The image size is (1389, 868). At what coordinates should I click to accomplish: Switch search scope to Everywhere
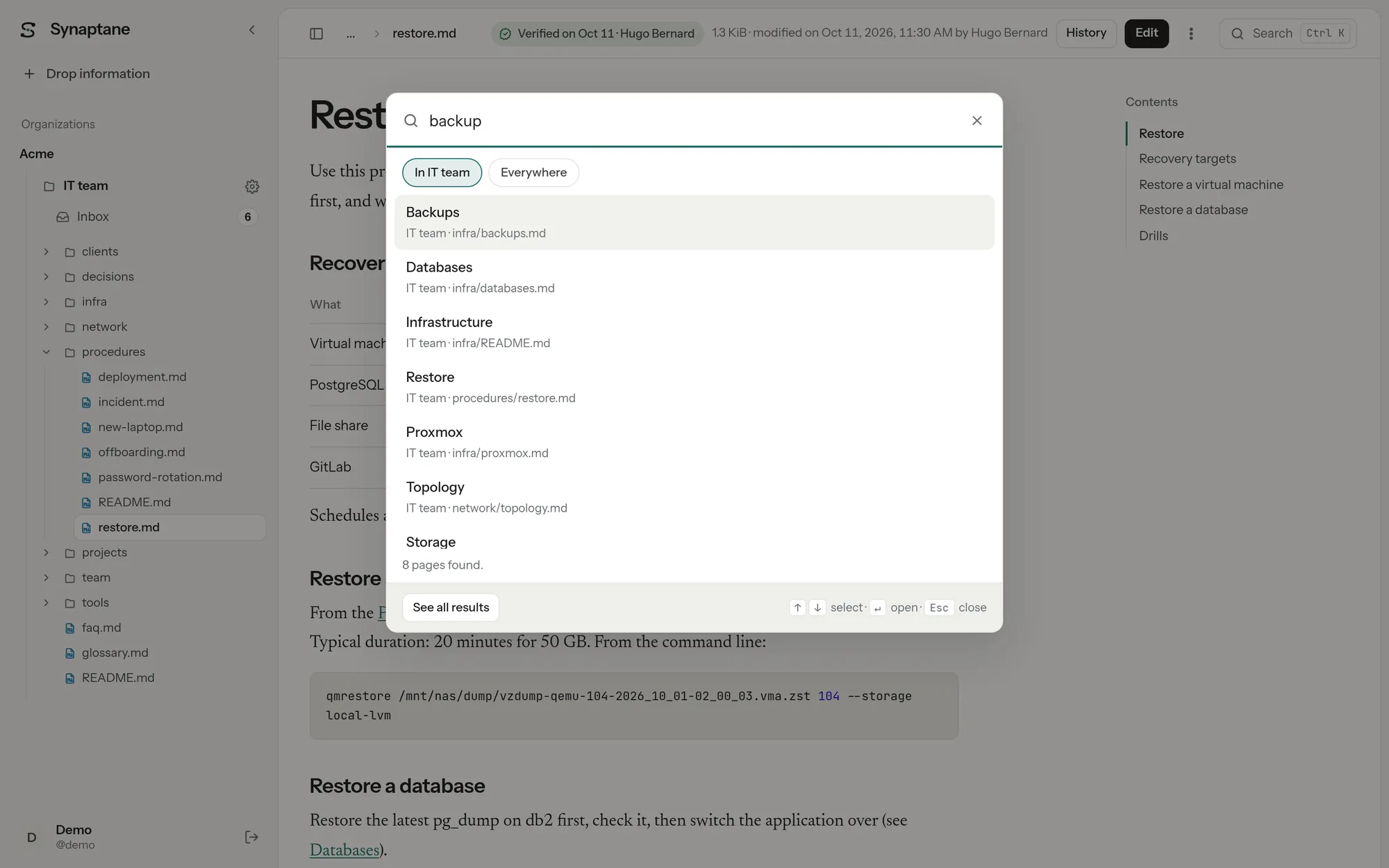[x=533, y=172]
